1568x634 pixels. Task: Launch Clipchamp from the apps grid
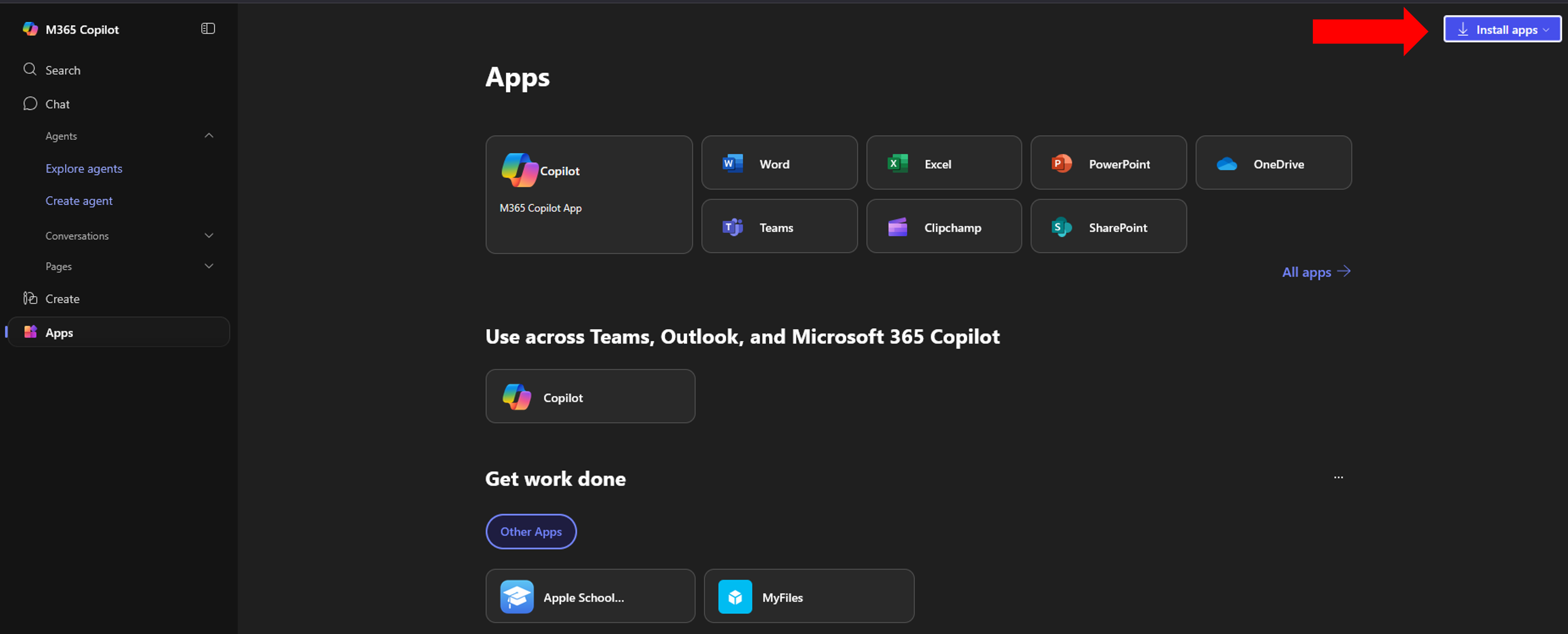coord(944,226)
